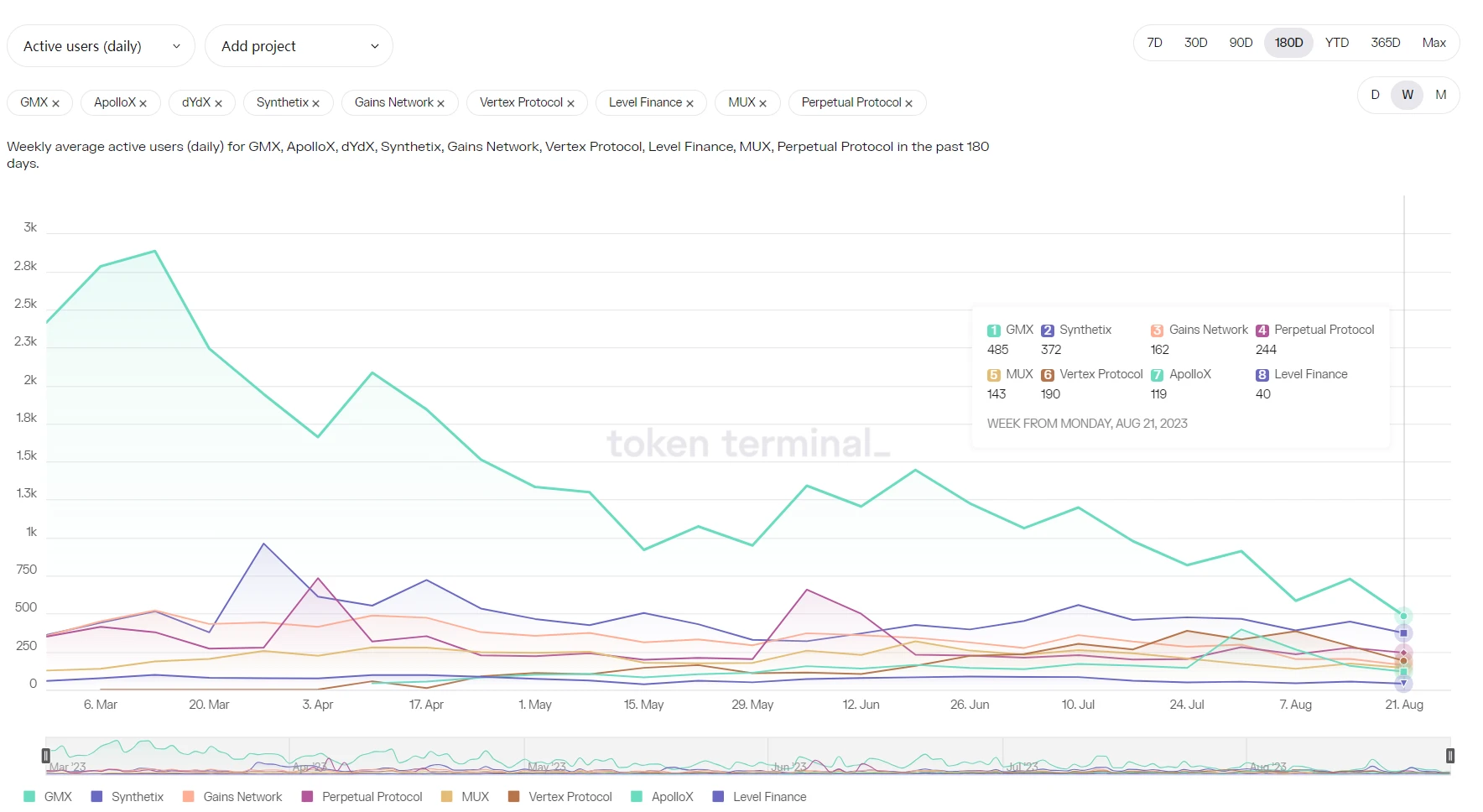Click the Gains Network chip label
The image size is (1483, 812).
coord(394,102)
